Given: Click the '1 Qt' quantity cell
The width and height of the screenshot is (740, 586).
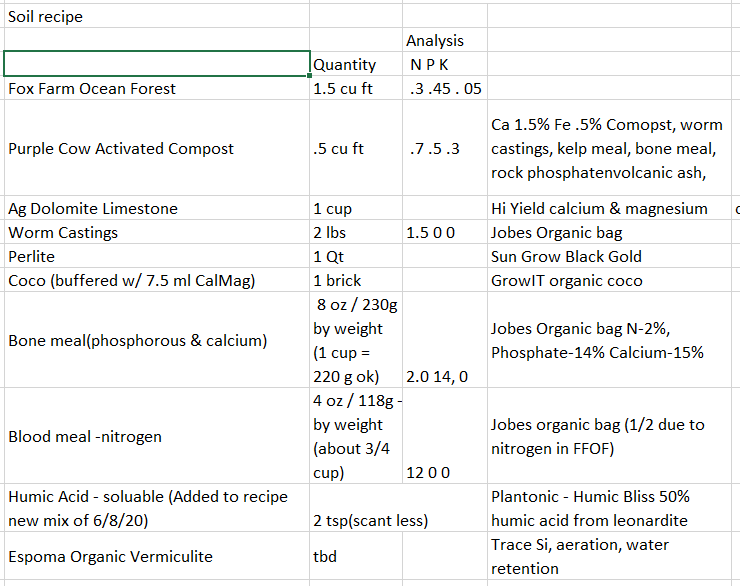Looking at the screenshot, I should click(356, 256).
